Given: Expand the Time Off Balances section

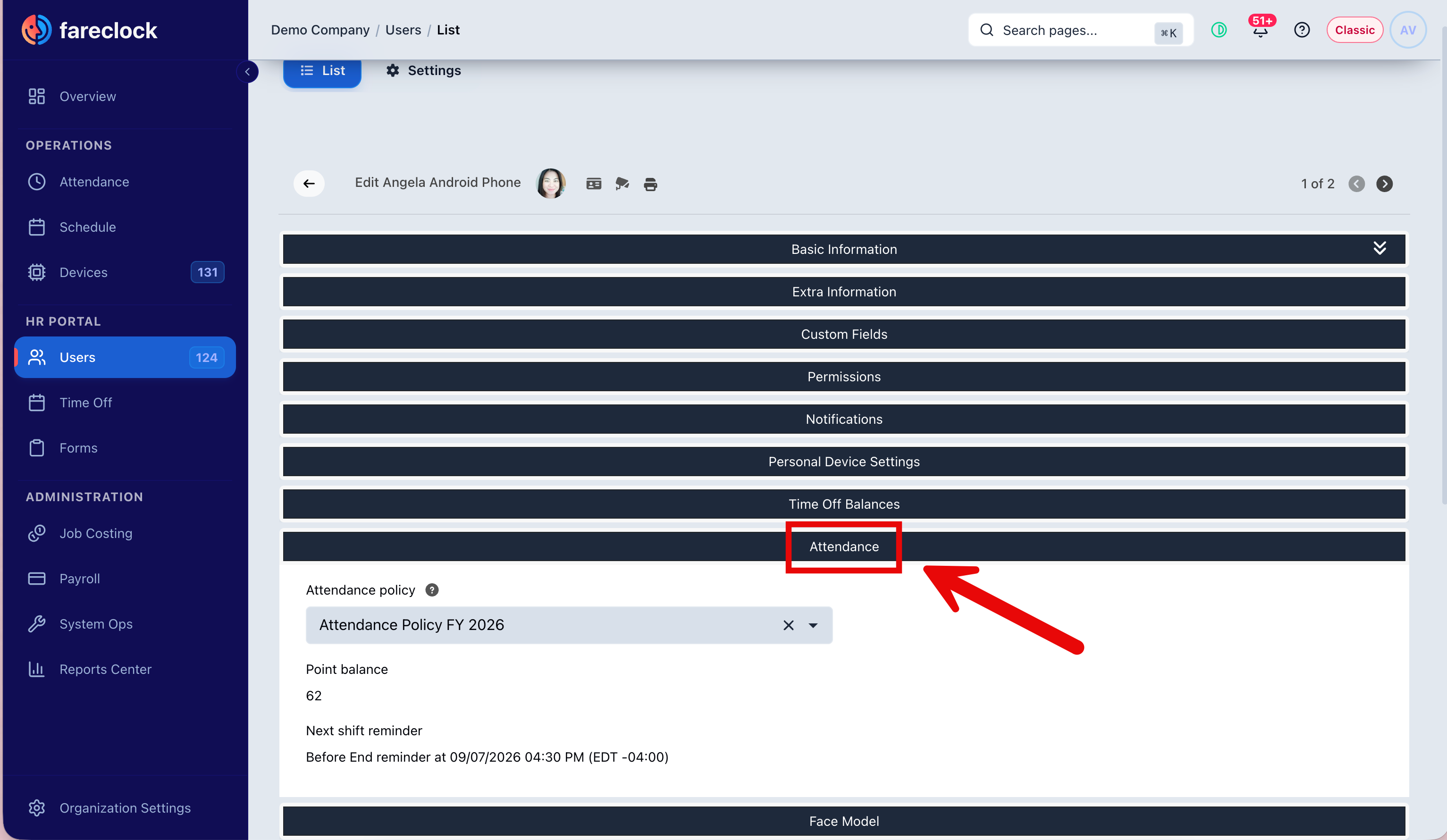Looking at the screenshot, I should (843, 504).
